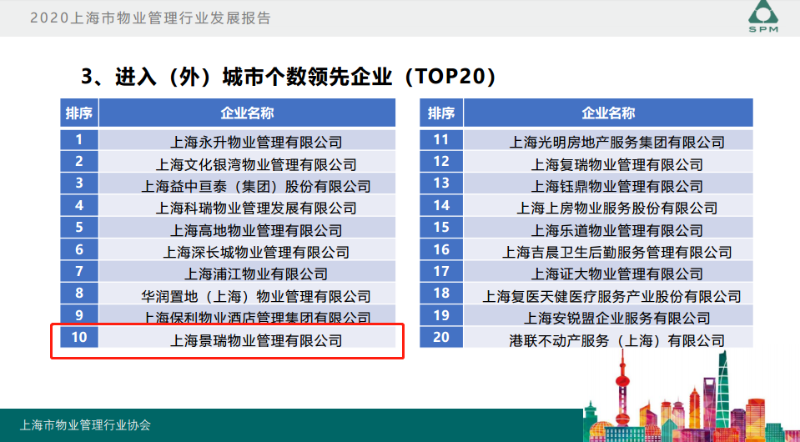Viewport: 800px width, 442px height.
Task: Click 上海科瑞物业管理发展有限公司
Action: pos(256,208)
